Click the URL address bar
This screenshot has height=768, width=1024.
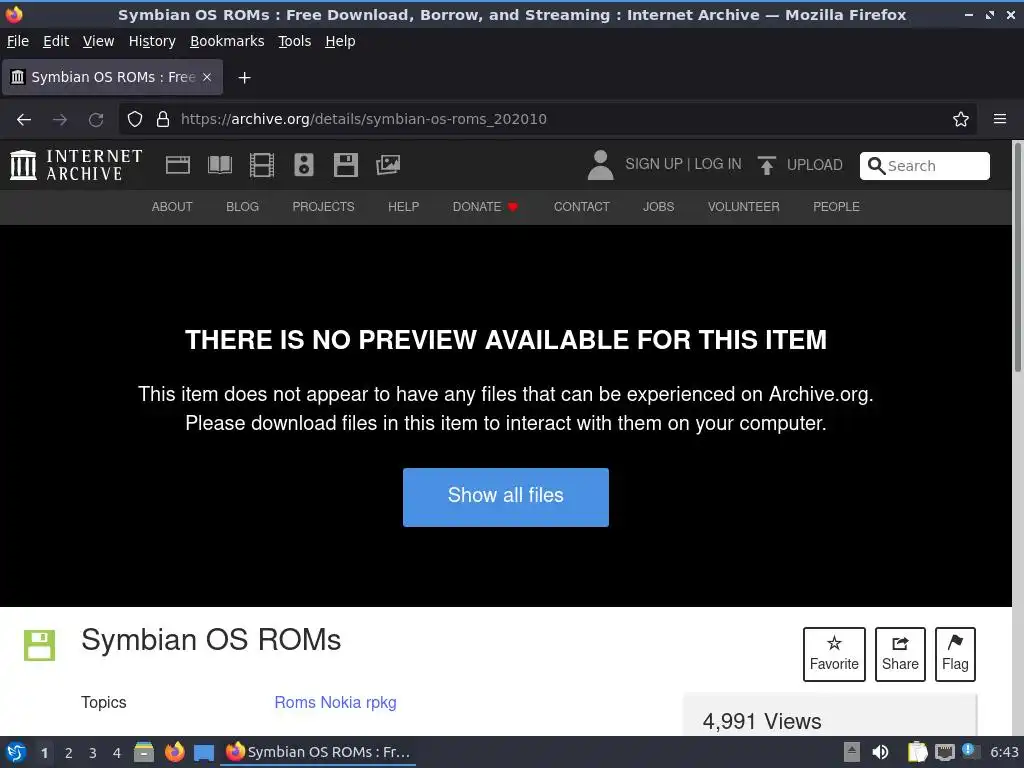click(x=549, y=119)
